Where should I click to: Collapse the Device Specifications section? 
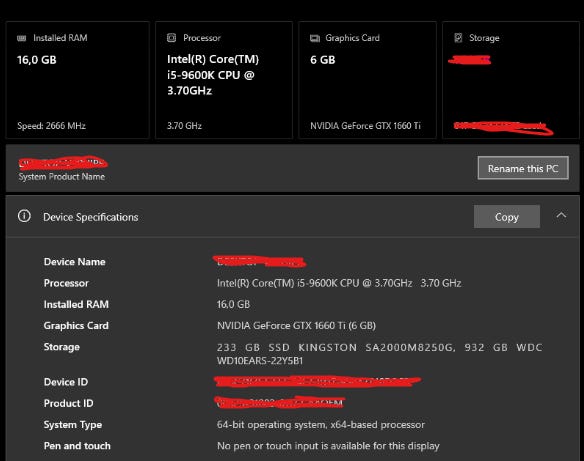(x=561, y=215)
